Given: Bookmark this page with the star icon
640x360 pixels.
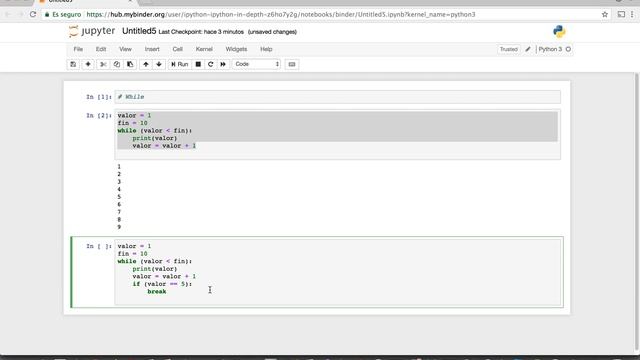Looking at the screenshot, I should [605, 14].
